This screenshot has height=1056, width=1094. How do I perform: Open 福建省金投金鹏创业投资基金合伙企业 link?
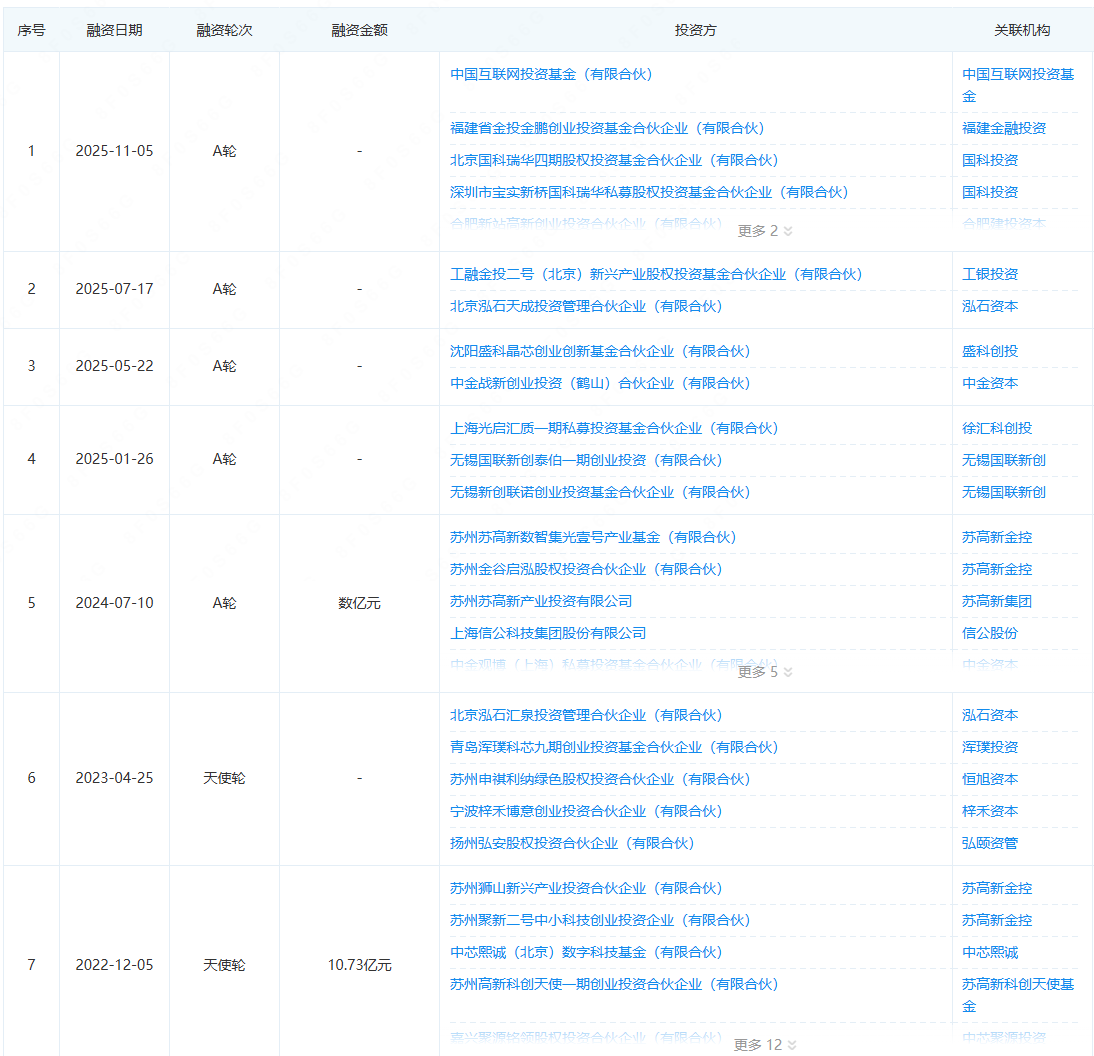(607, 128)
